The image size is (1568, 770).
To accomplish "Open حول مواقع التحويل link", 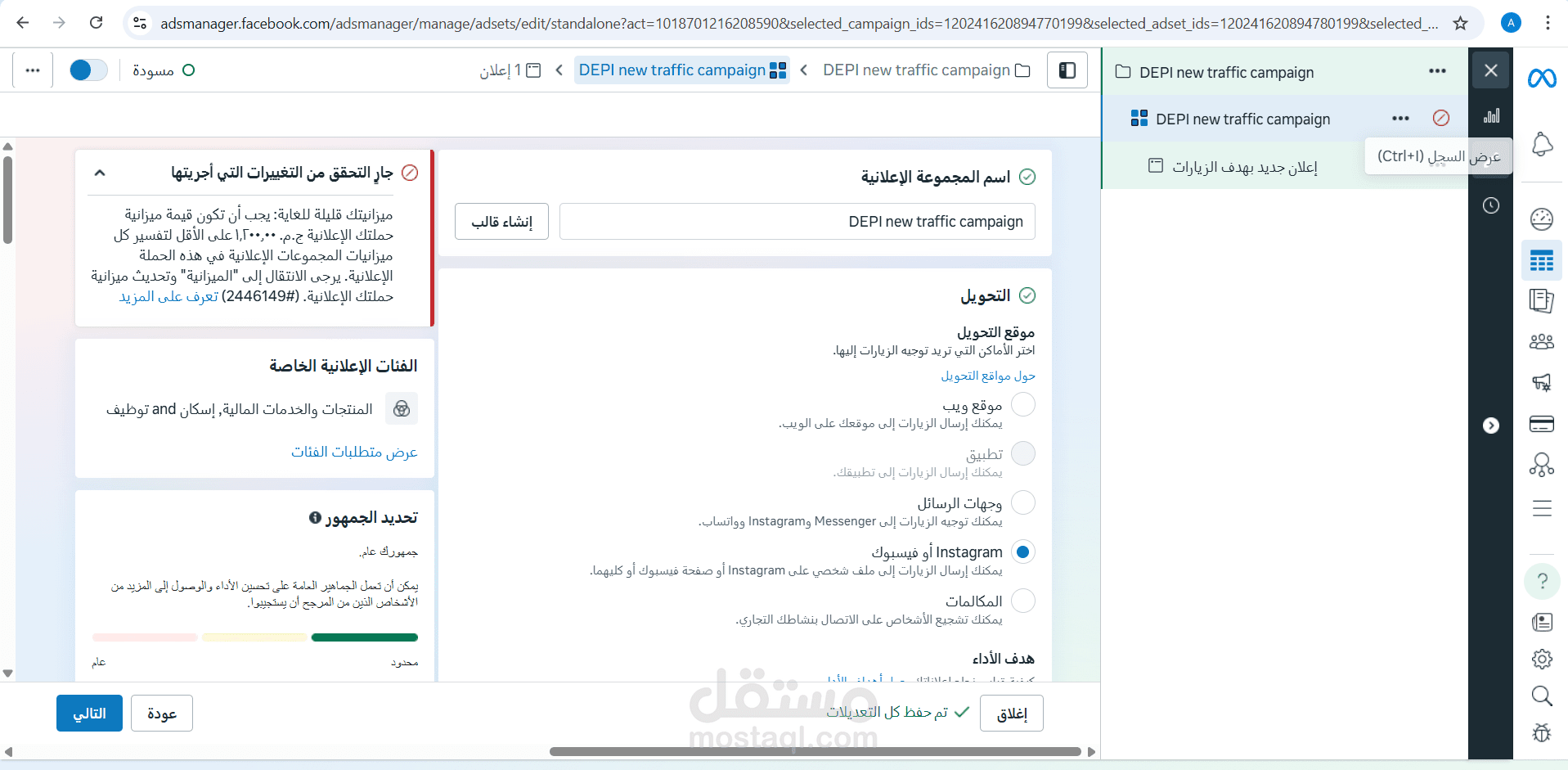I will tap(988, 376).
